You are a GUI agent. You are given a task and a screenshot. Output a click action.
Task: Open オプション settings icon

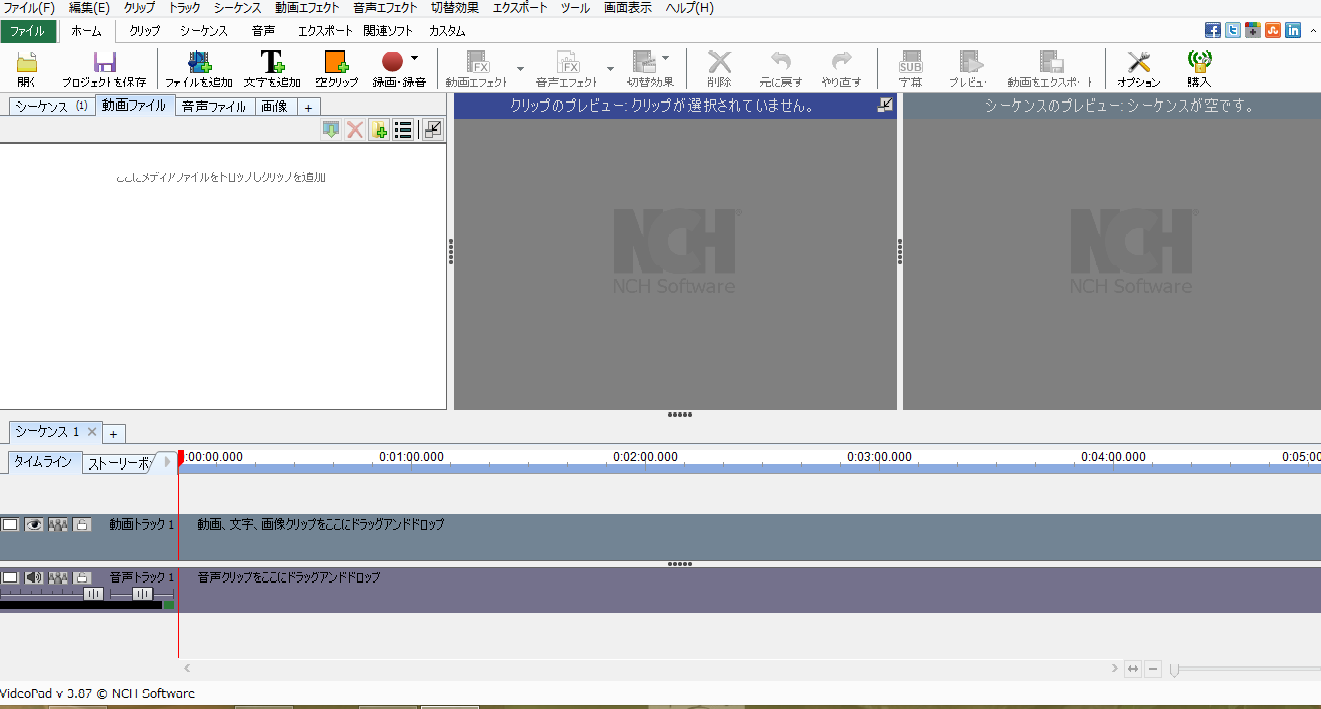tap(1139, 62)
